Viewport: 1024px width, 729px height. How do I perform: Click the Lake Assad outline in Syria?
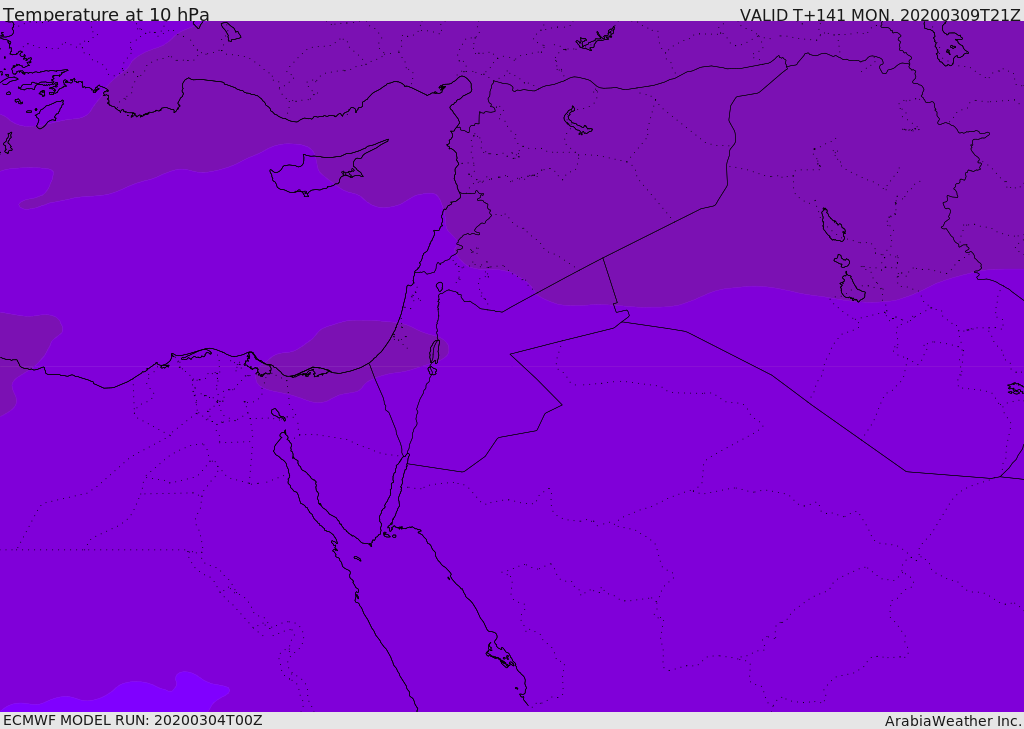pos(576,121)
